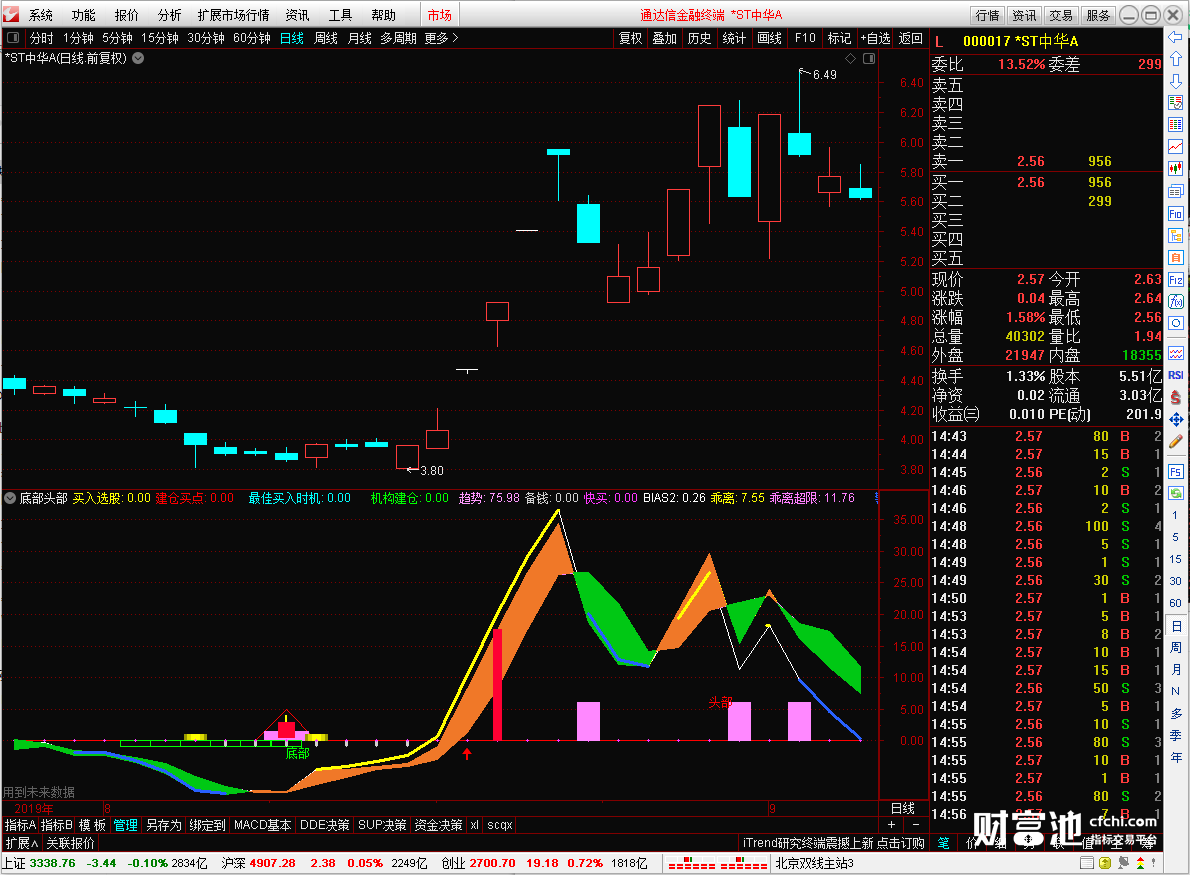This screenshot has height=875, width=1190.
Task: Open the 复权 adjustment dropdown
Action: click(631, 38)
